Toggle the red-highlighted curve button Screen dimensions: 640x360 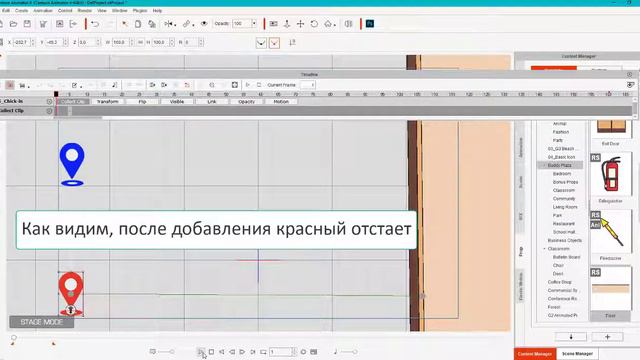[274, 42]
